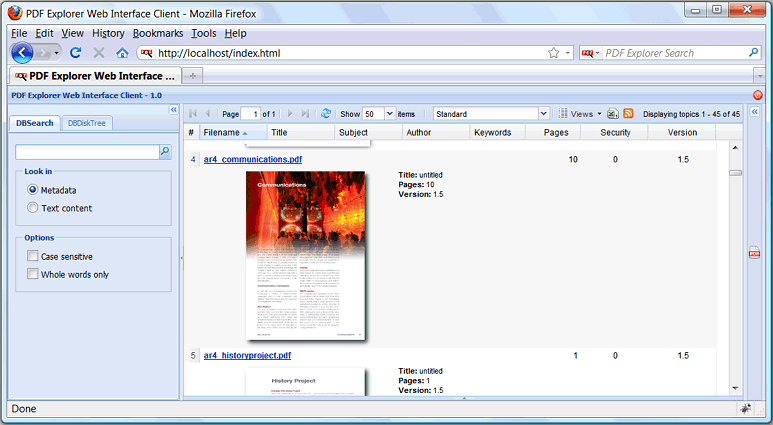Open a new browser tab with the plus button
773x425 pixels.
click(193, 76)
